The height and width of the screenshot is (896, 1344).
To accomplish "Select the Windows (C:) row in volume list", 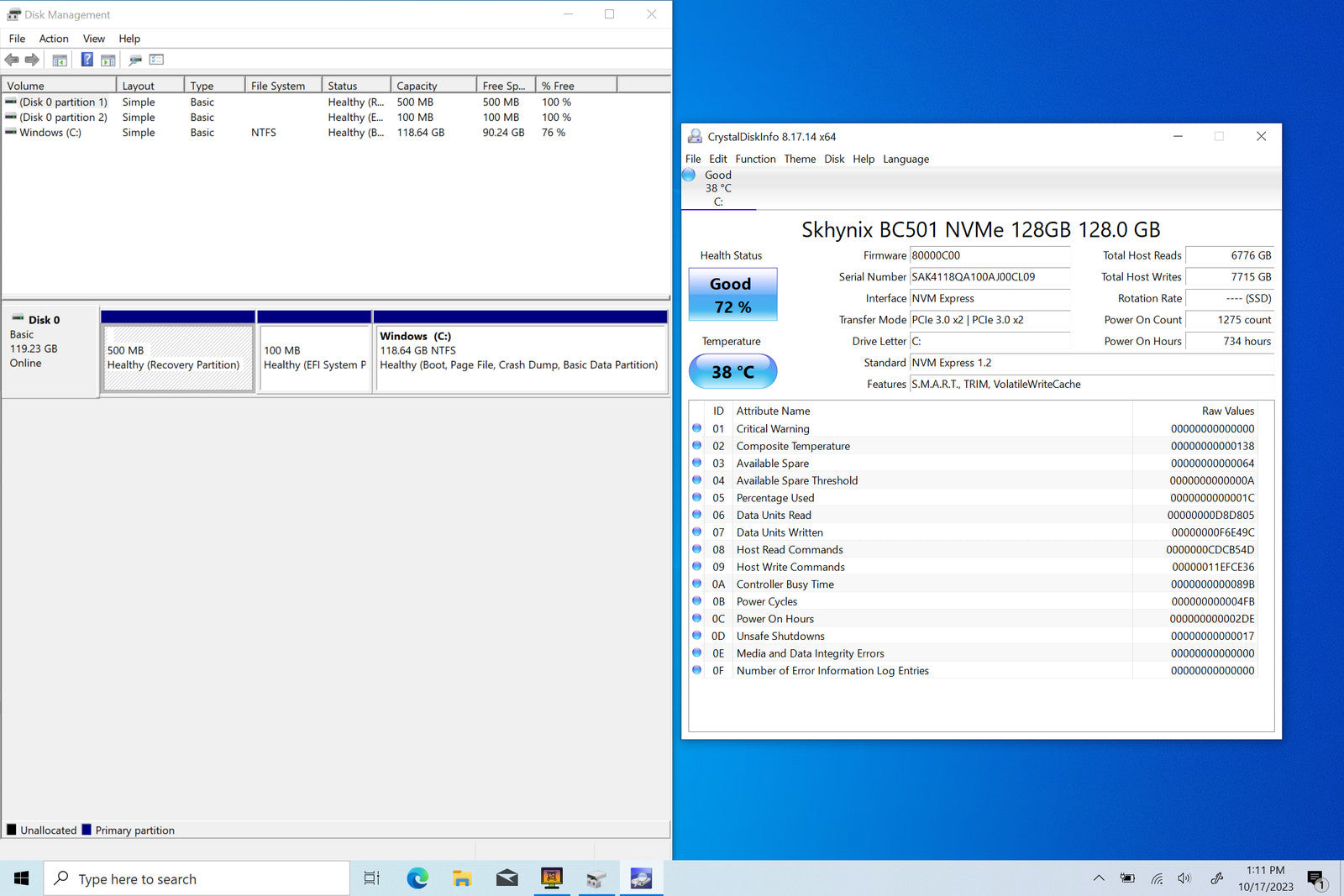I will [50, 133].
